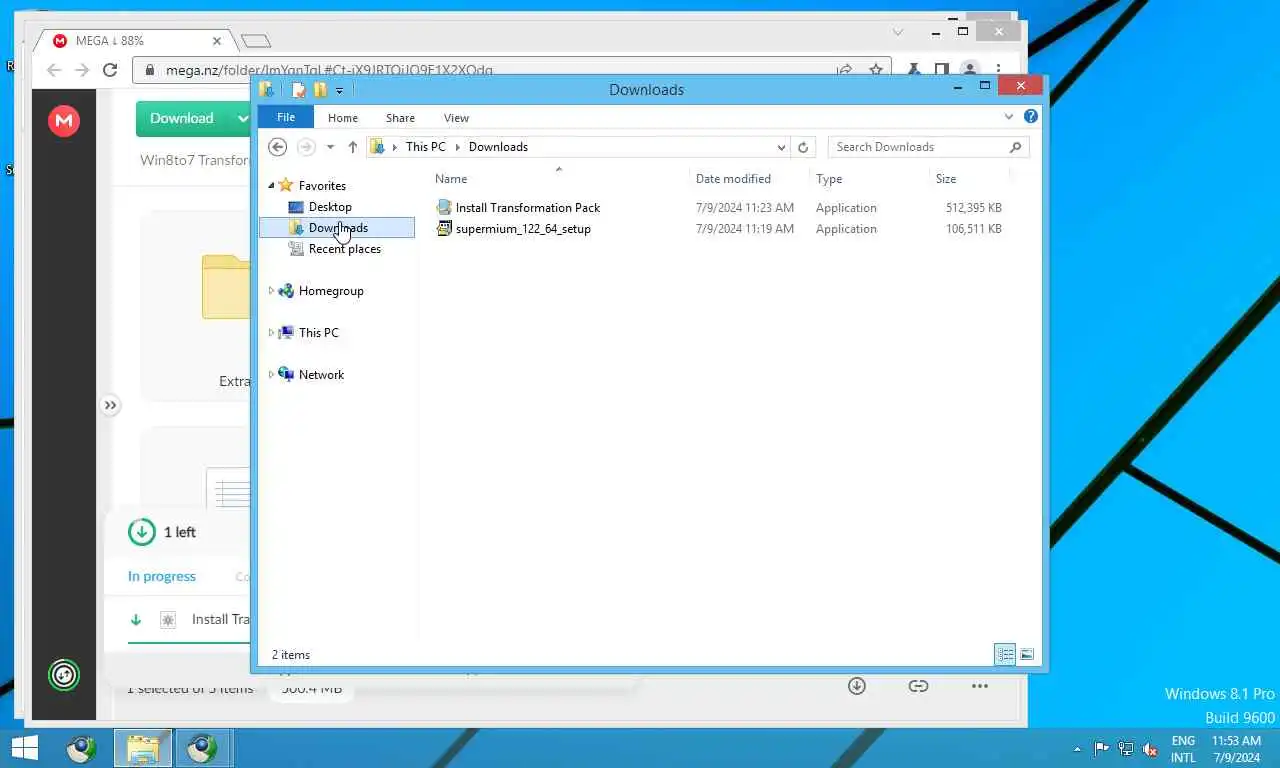Open the Windows Start button
Image resolution: width=1280 pixels, height=768 pixels.
click(24, 748)
